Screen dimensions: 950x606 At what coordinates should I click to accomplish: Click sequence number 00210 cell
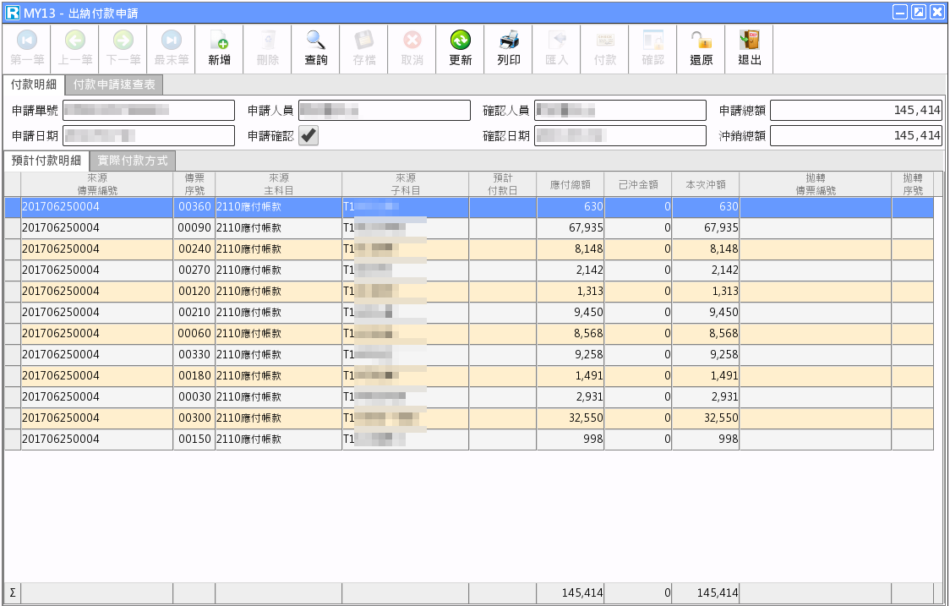tap(194, 313)
